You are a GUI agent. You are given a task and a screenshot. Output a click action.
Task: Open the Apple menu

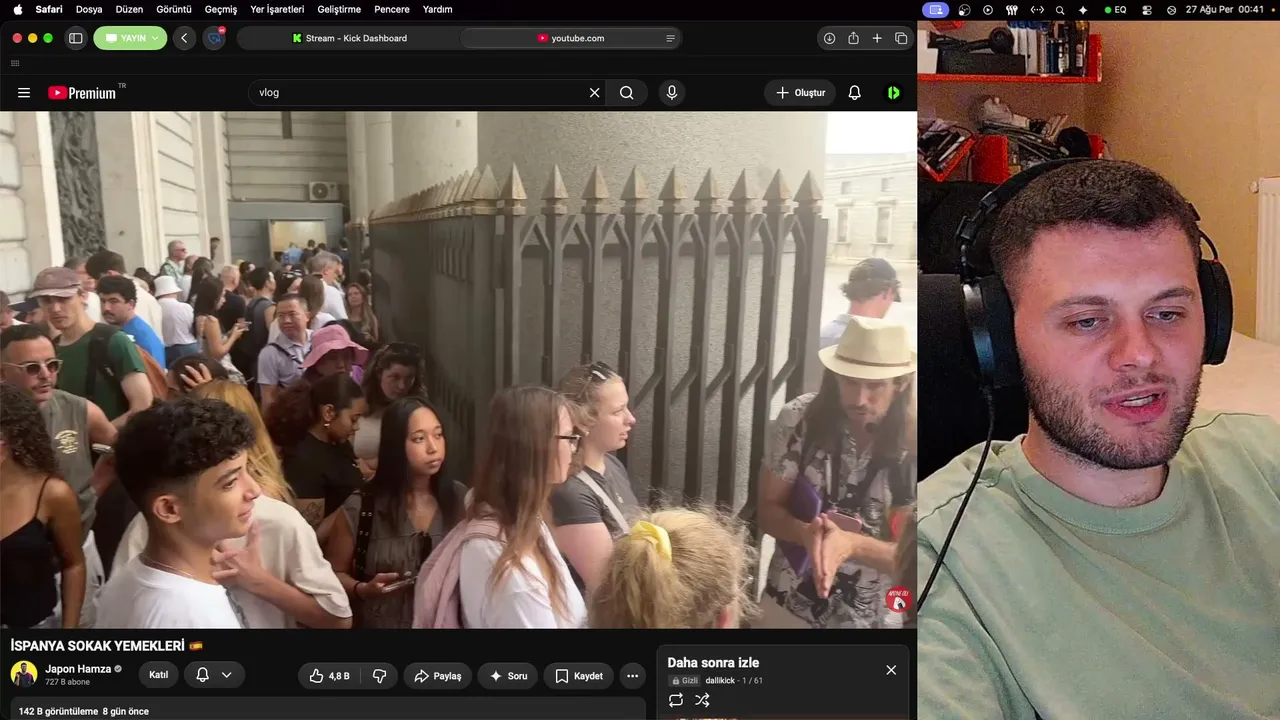[17, 9]
